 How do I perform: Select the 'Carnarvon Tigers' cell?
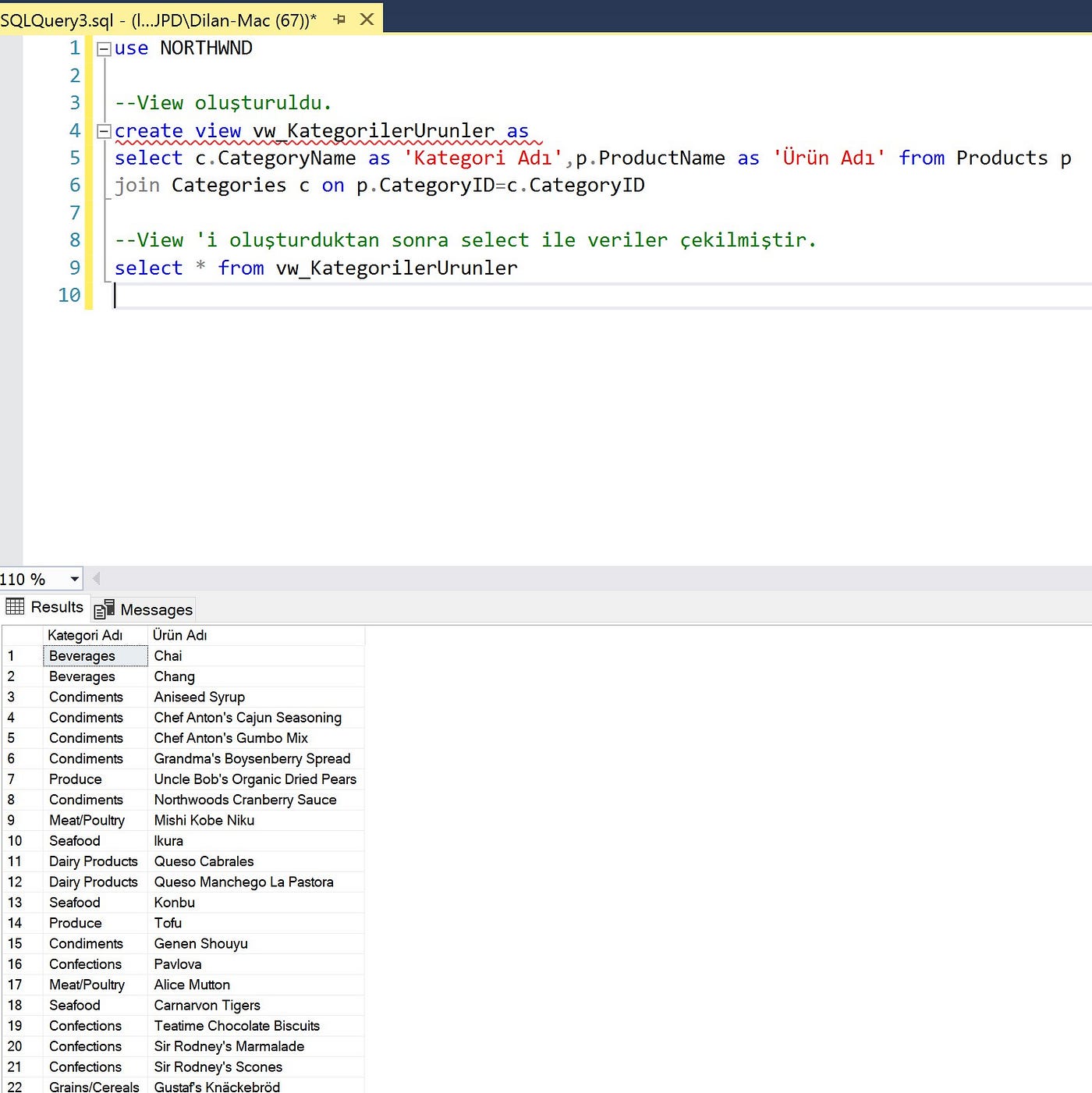[x=256, y=1005]
